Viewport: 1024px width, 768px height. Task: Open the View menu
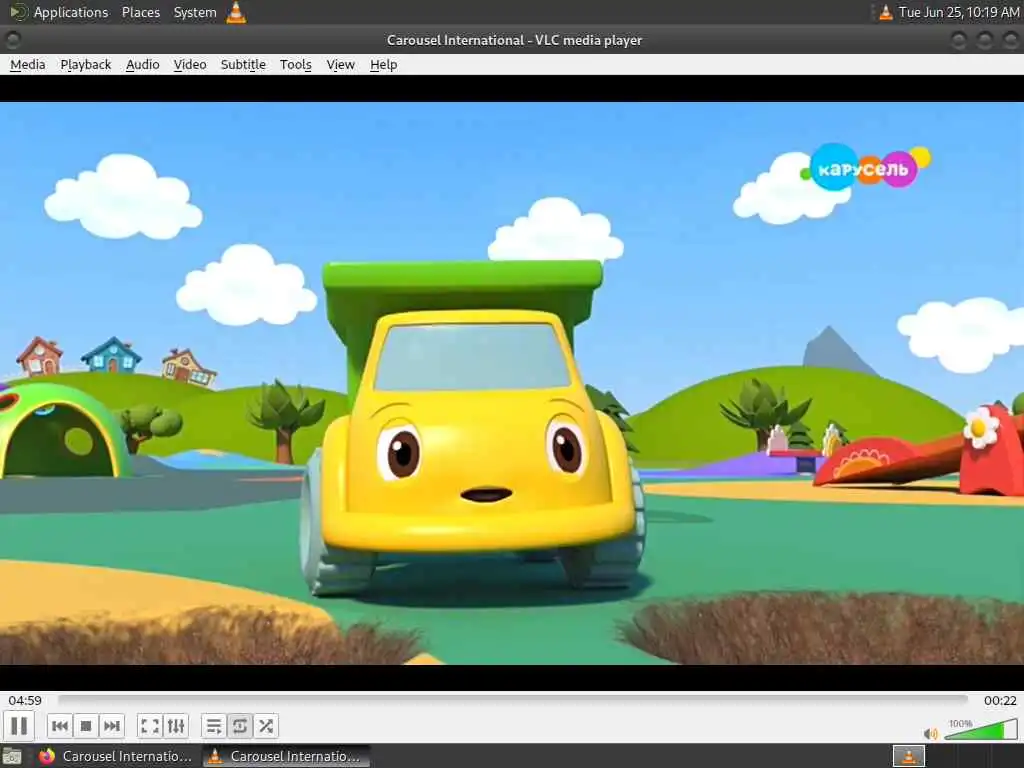[340, 65]
